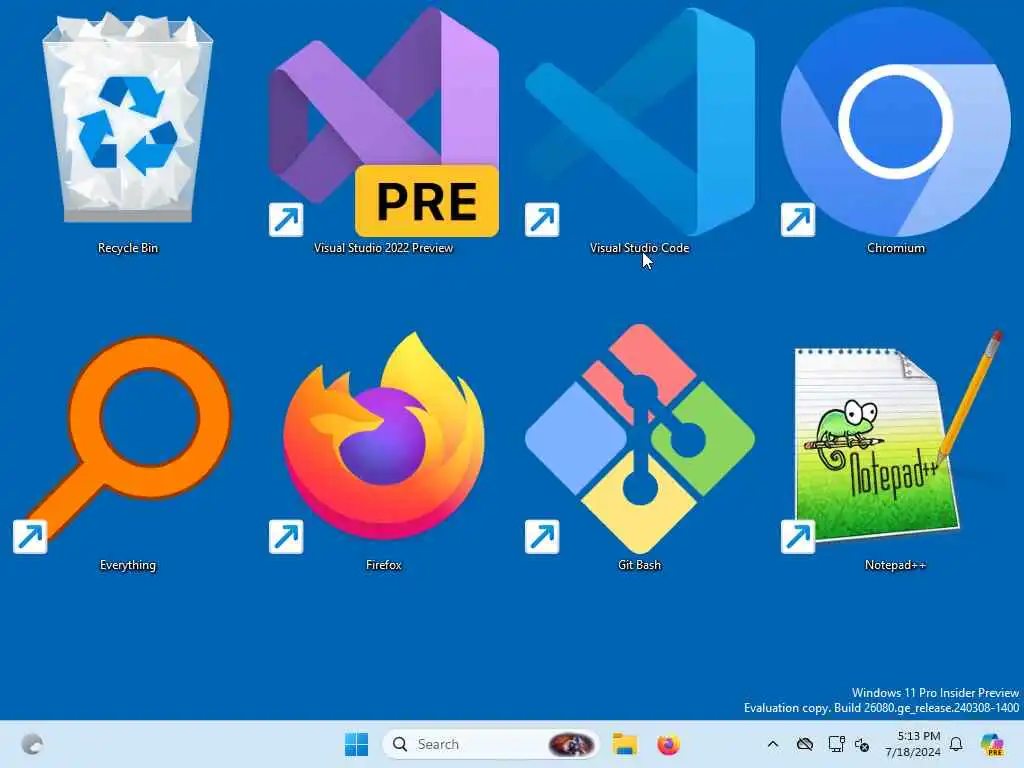This screenshot has width=1024, height=768.
Task: Open File Explorer from the taskbar
Action: pos(624,744)
